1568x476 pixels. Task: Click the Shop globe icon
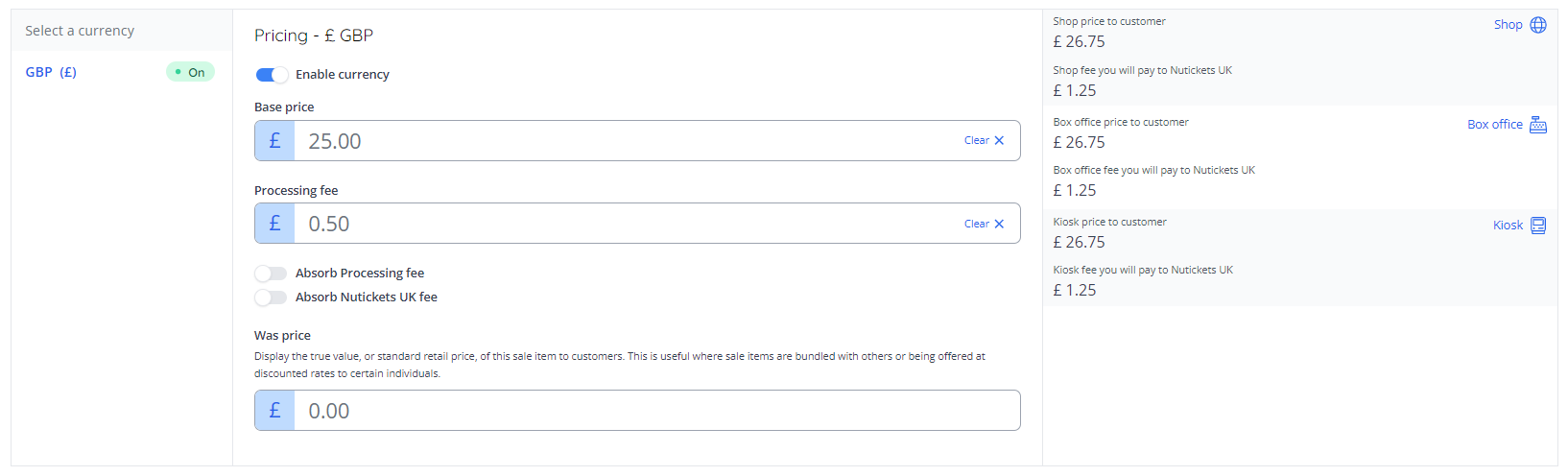[x=1538, y=25]
